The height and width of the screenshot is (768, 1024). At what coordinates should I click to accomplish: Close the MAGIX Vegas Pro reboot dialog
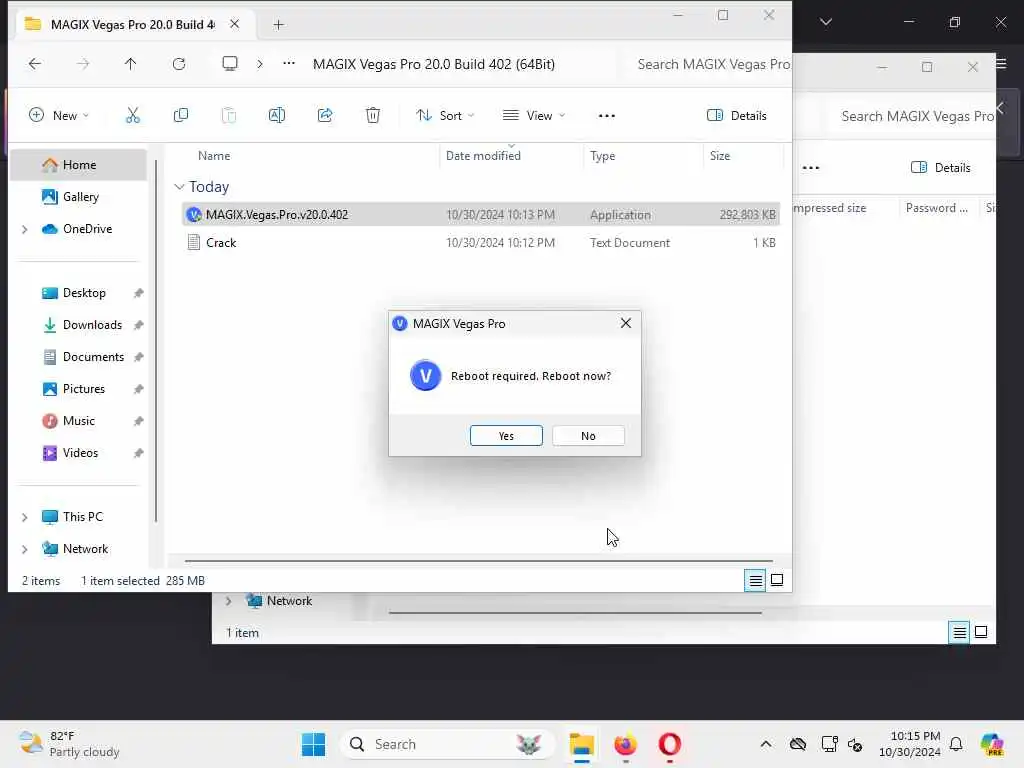626,323
